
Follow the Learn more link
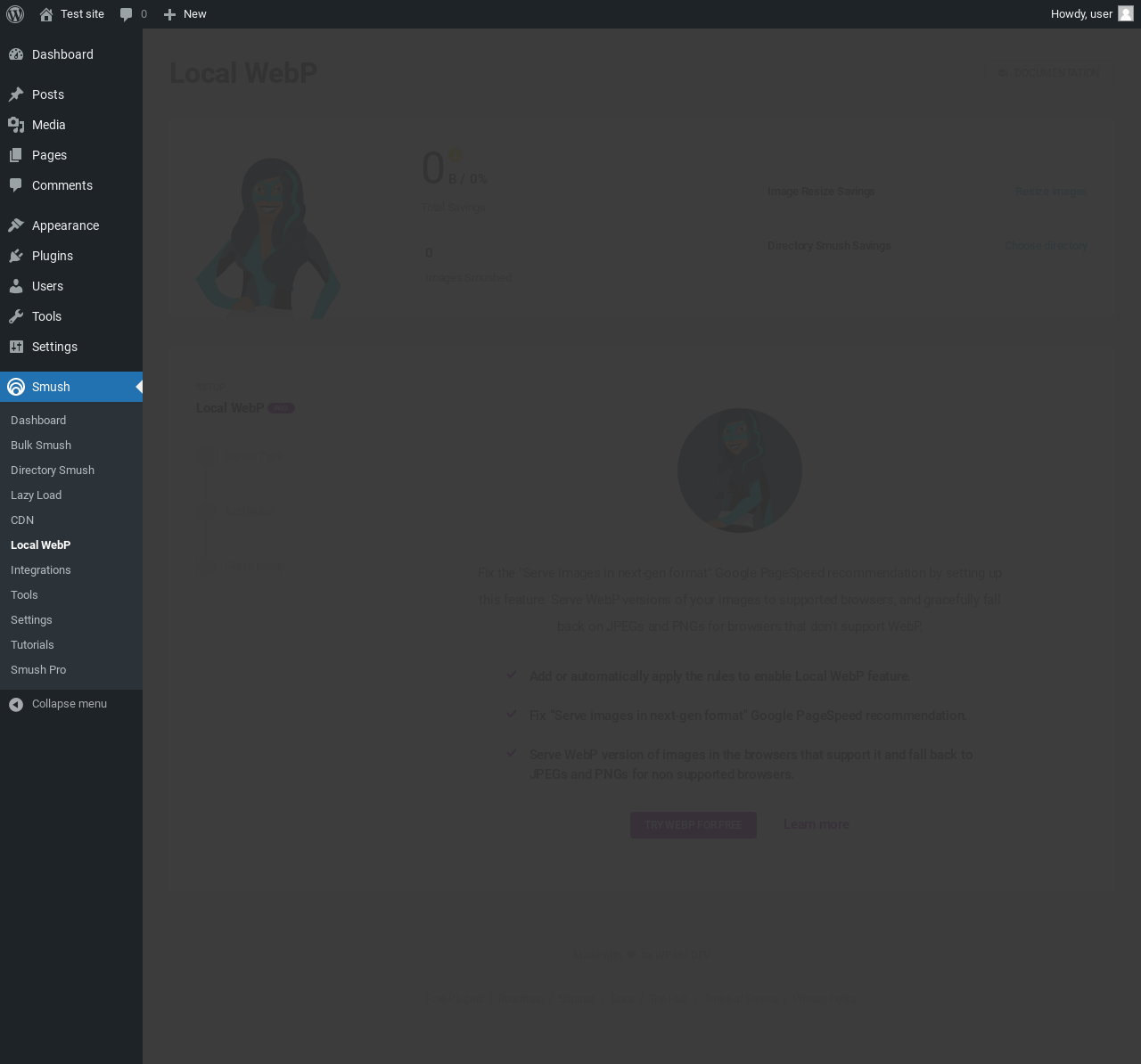[817, 824]
